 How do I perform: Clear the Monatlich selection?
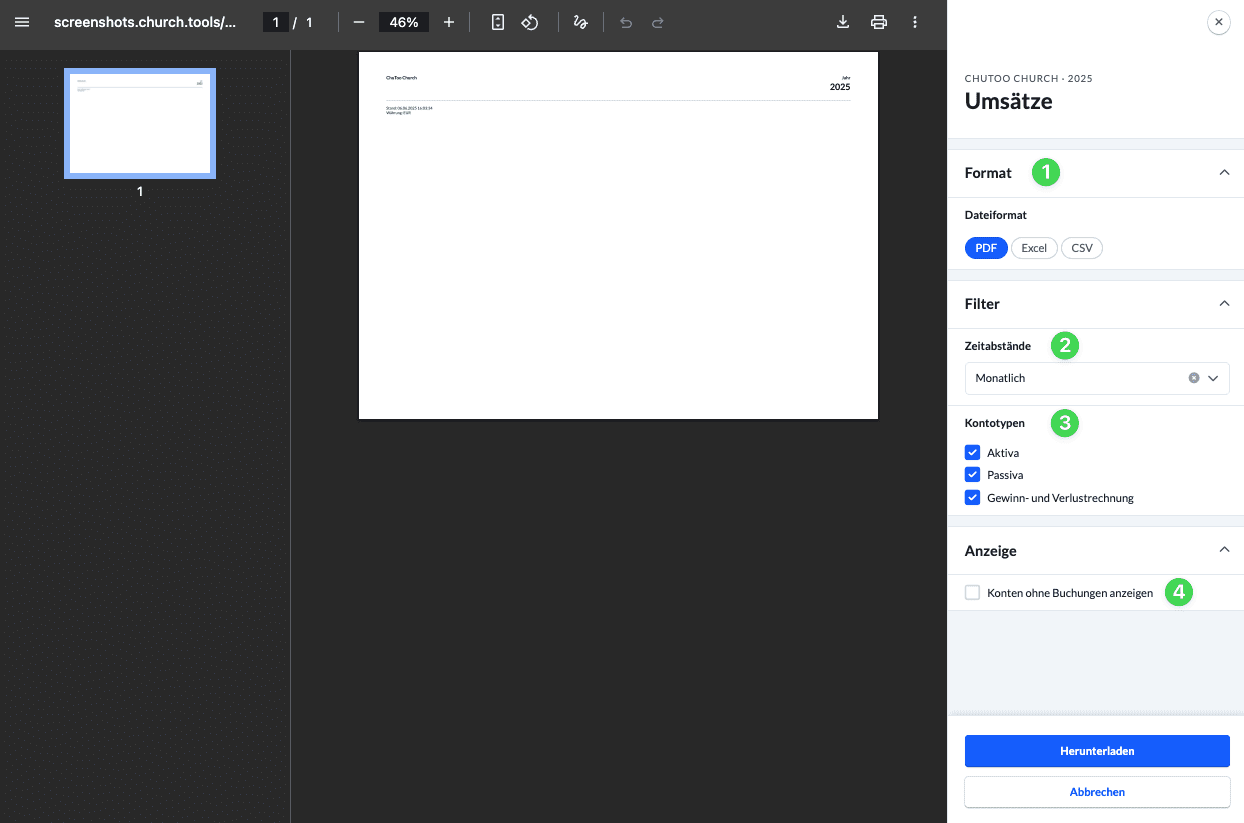pyautogui.click(x=1193, y=378)
